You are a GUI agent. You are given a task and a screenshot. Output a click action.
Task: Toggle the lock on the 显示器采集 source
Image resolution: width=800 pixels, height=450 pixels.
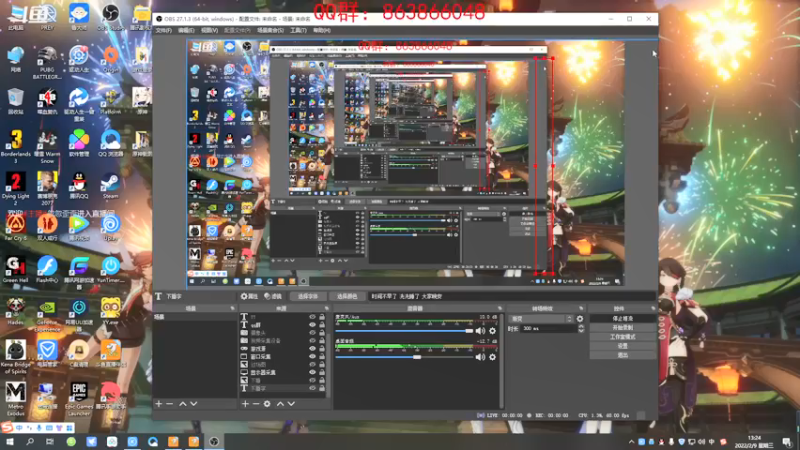[322, 372]
